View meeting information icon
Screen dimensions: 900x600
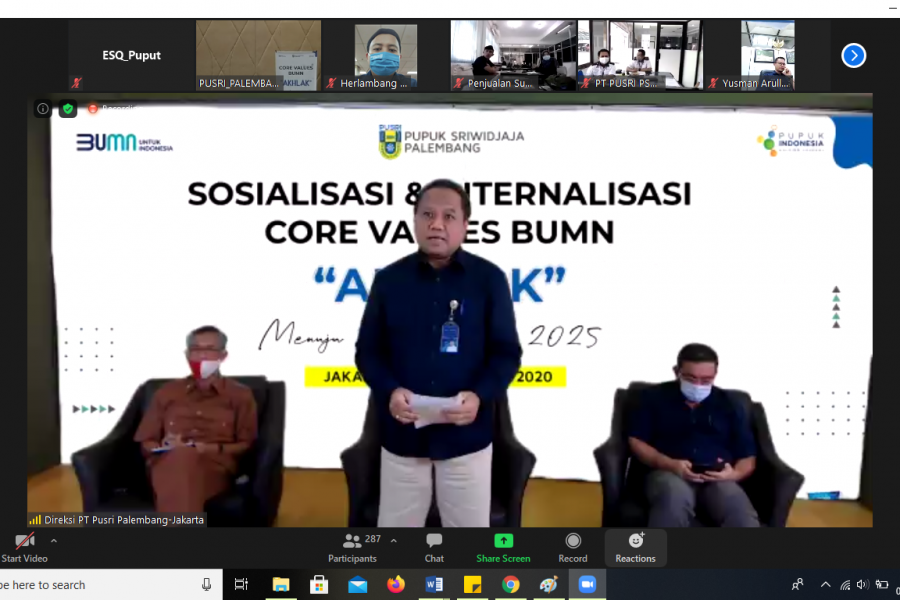(43, 109)
